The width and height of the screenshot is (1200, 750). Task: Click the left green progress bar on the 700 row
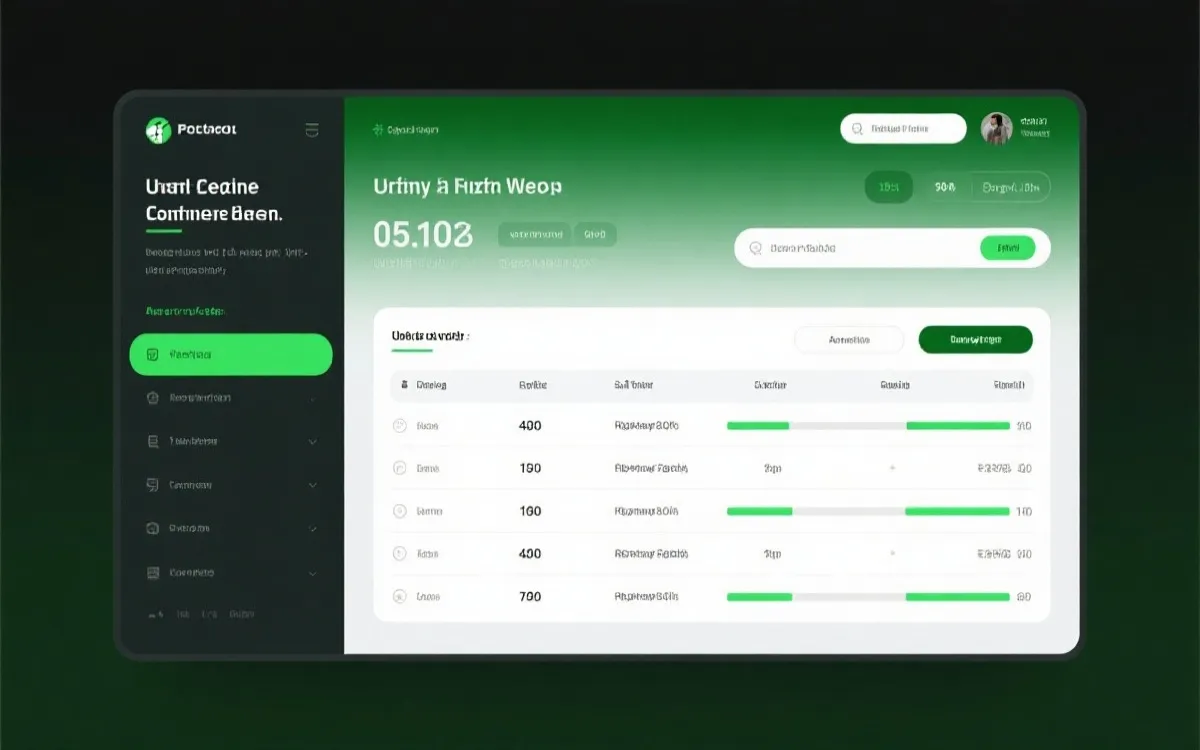click(759, 597)
